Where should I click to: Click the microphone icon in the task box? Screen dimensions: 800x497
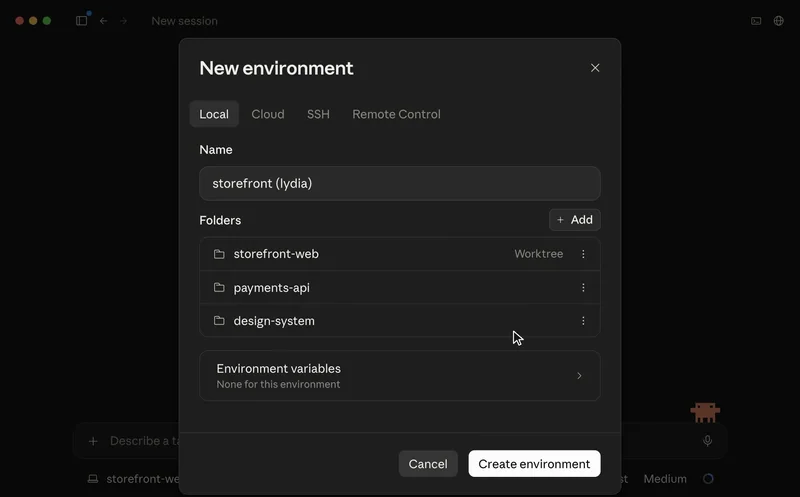coord(708,441)
